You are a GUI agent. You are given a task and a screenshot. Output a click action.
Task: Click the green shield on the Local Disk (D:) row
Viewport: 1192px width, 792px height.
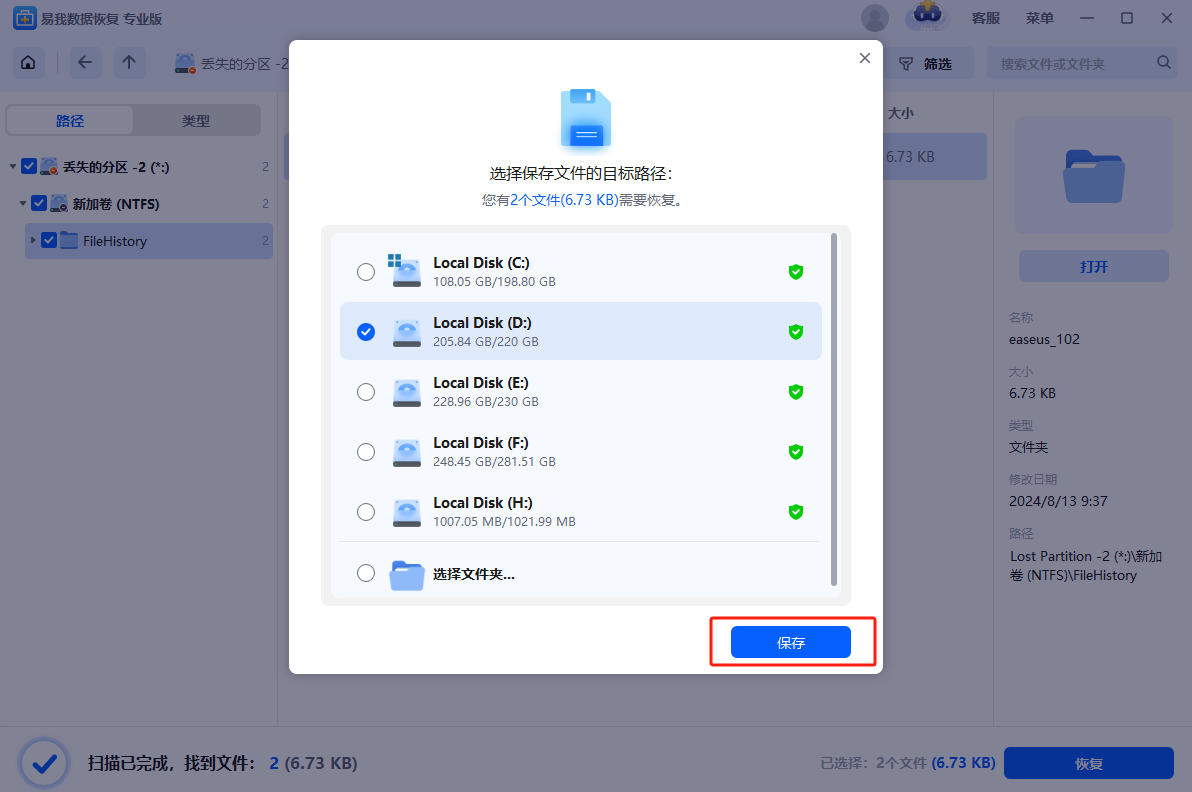(x=796, y=332)
